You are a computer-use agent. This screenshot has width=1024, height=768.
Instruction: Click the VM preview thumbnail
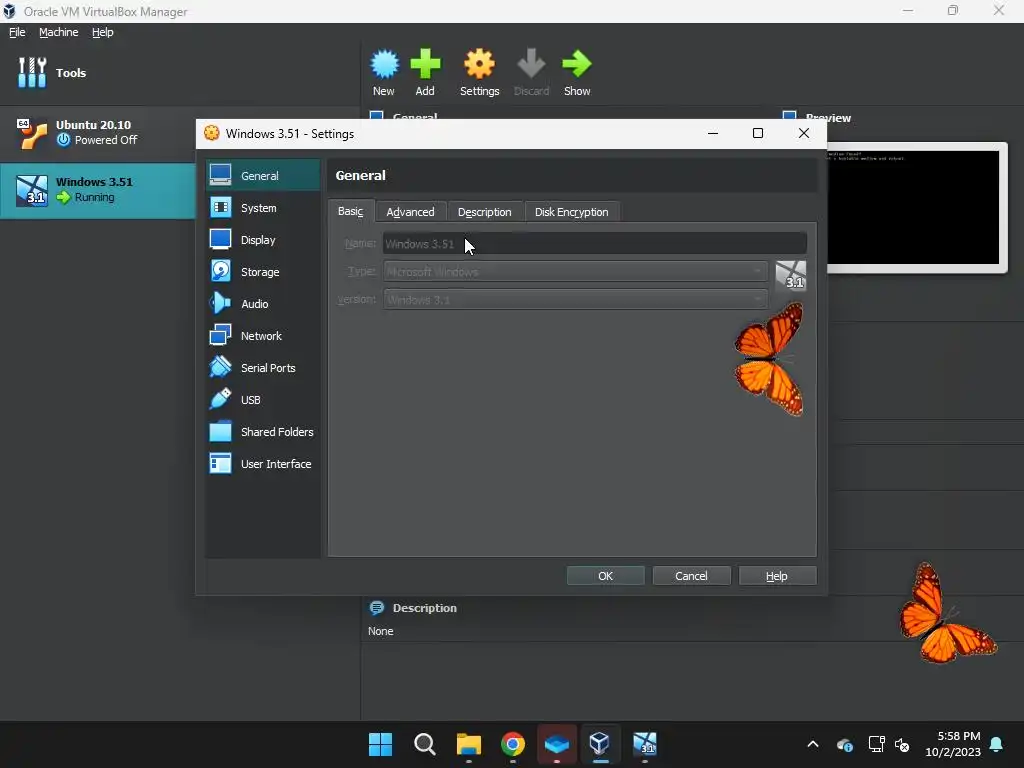point(914,207)
